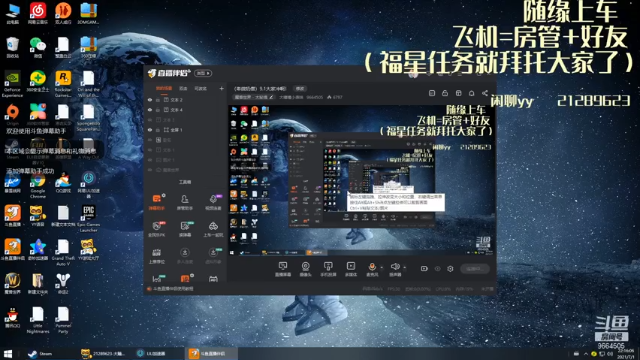Open the Origin desktop icon
Viewport: 640px width, 360px height.
click(12, 114)
